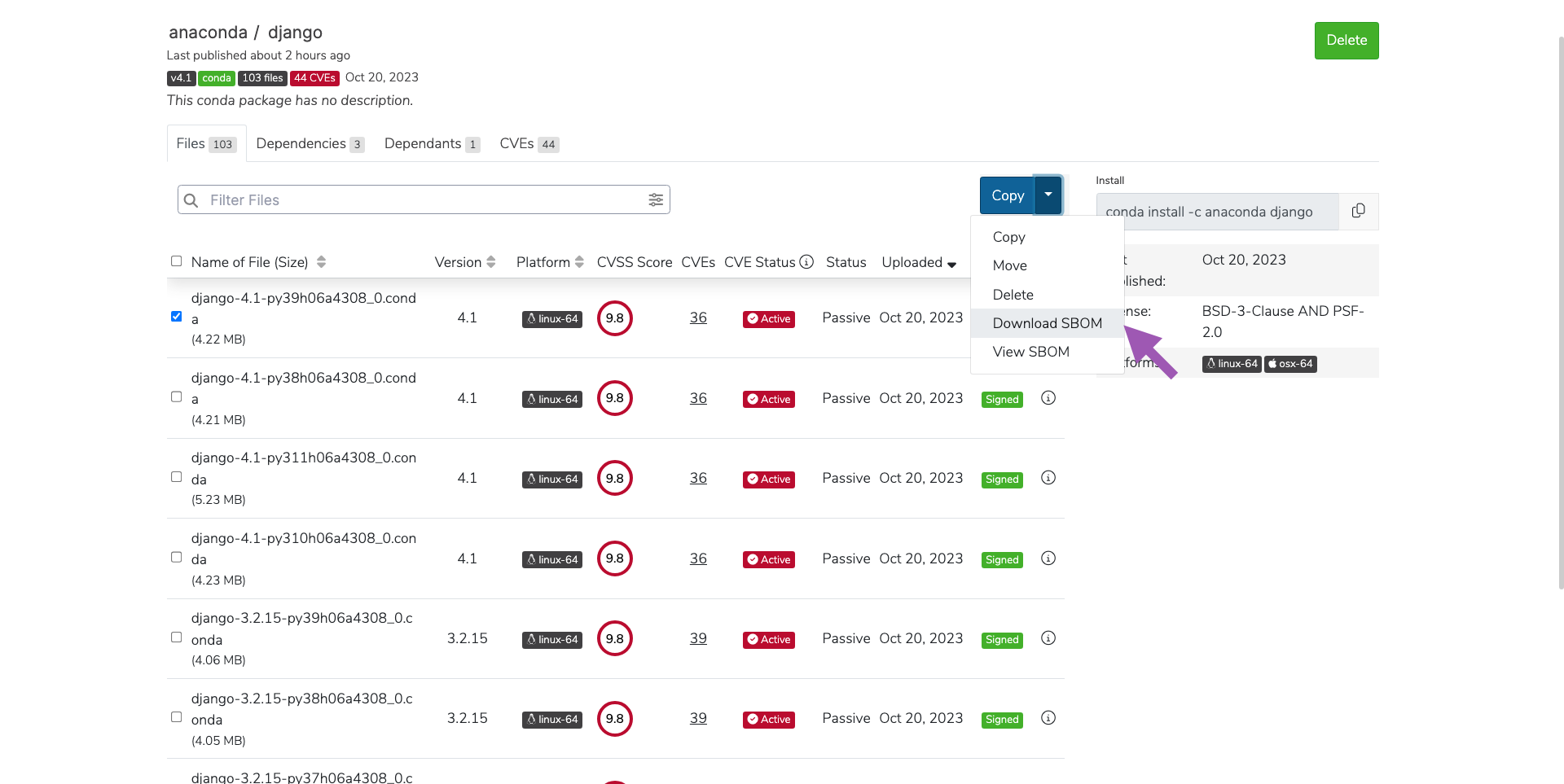Toggle the Copy button dropdown arrow
1564x784 pixels.
point(1048,195)
